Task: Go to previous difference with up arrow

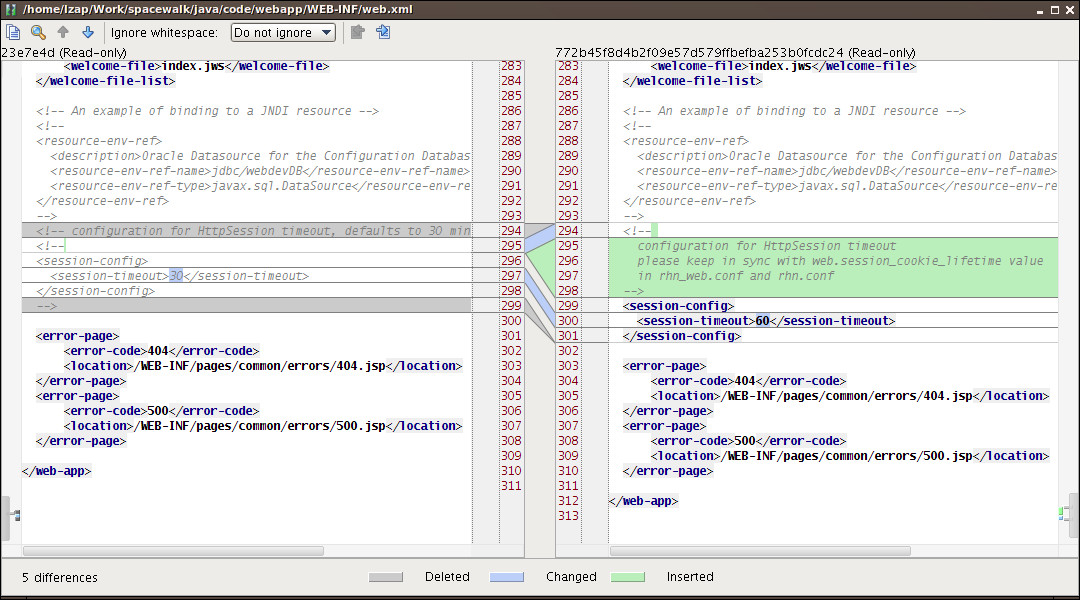Action: (63, 32)
